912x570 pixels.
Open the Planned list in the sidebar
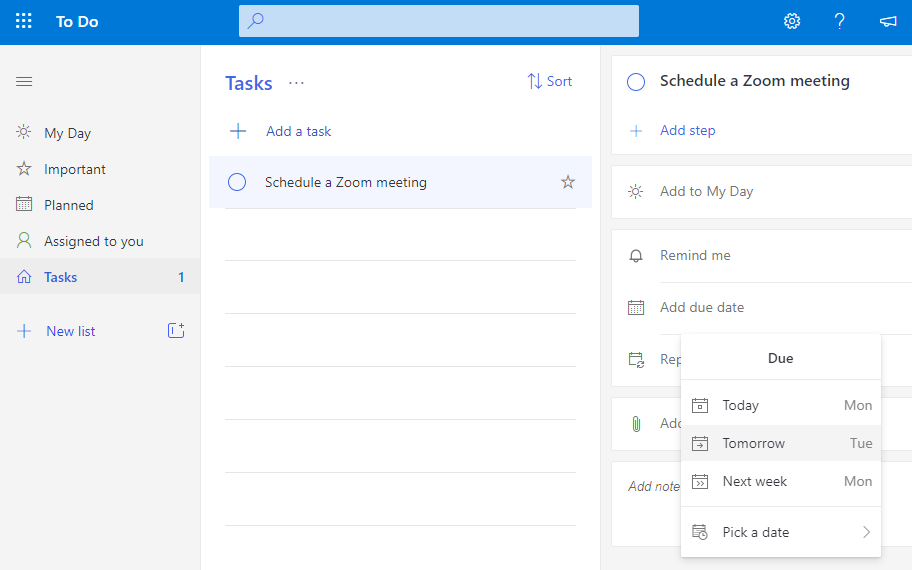point(68,205)
